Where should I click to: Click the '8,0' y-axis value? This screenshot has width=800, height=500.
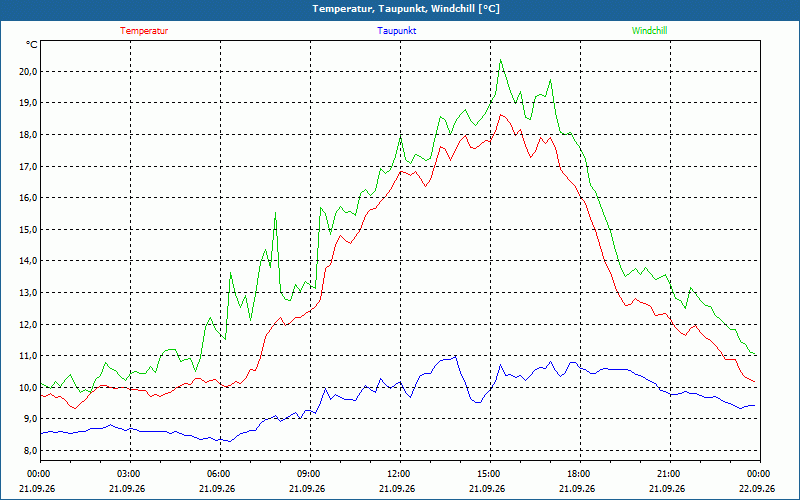[31, 451]
